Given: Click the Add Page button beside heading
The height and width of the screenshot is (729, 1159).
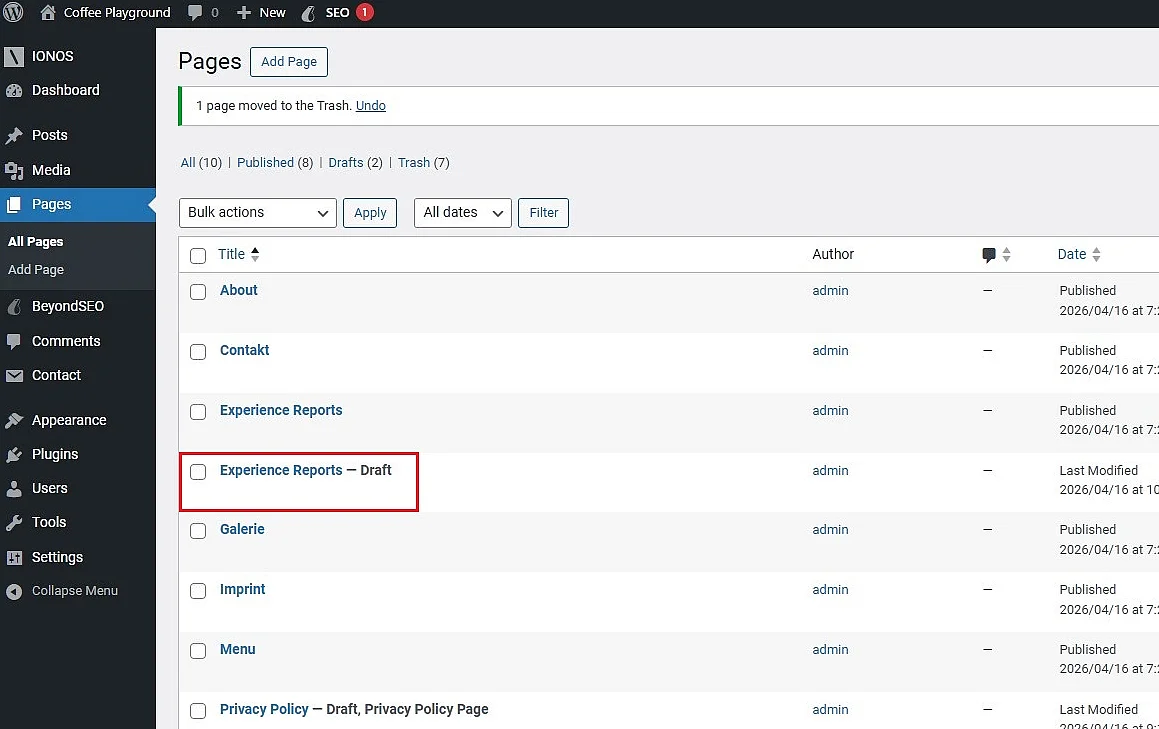Looking at the screenshot, I should pos(289,61).
